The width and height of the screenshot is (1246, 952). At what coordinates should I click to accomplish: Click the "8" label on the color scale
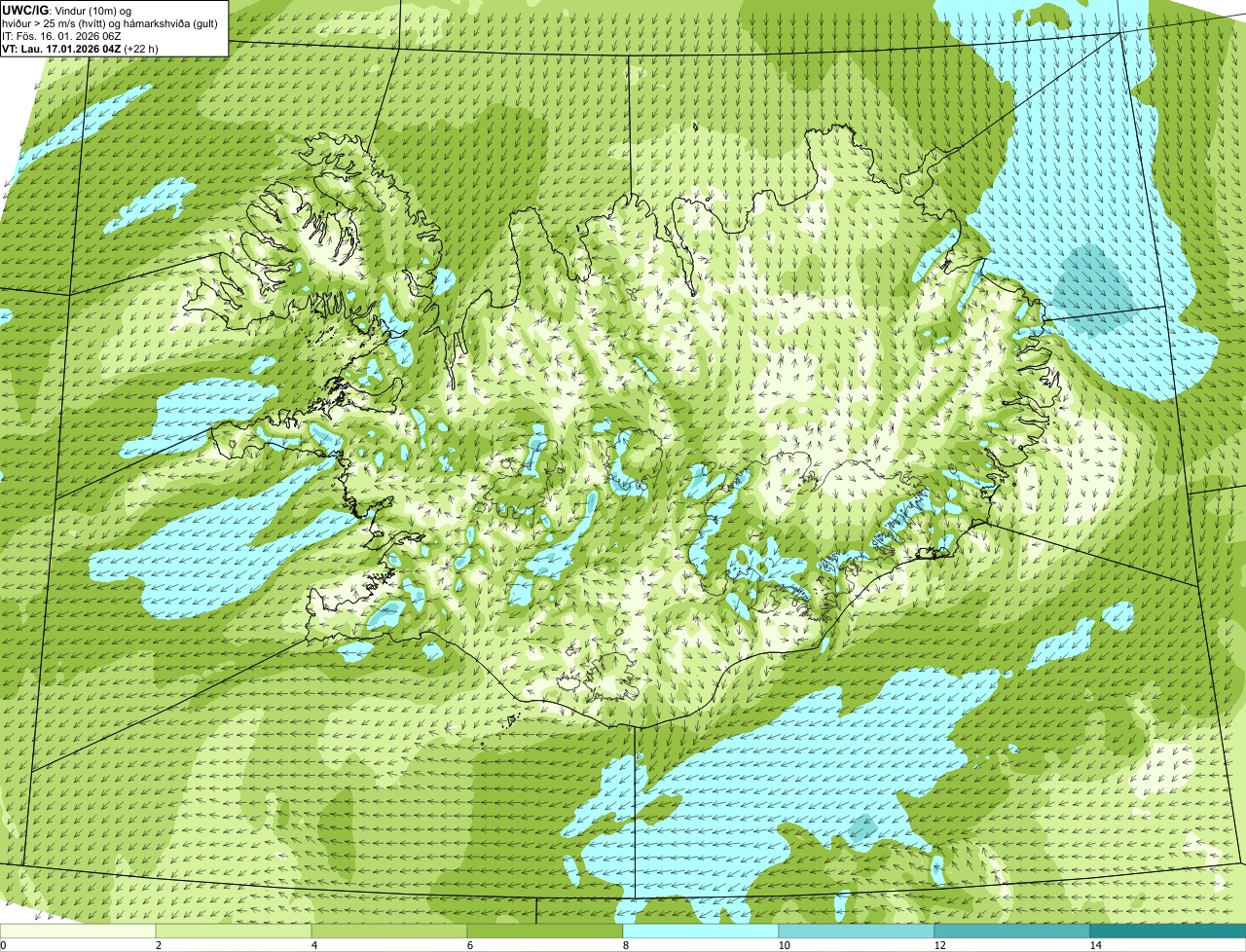coord(625,945)
